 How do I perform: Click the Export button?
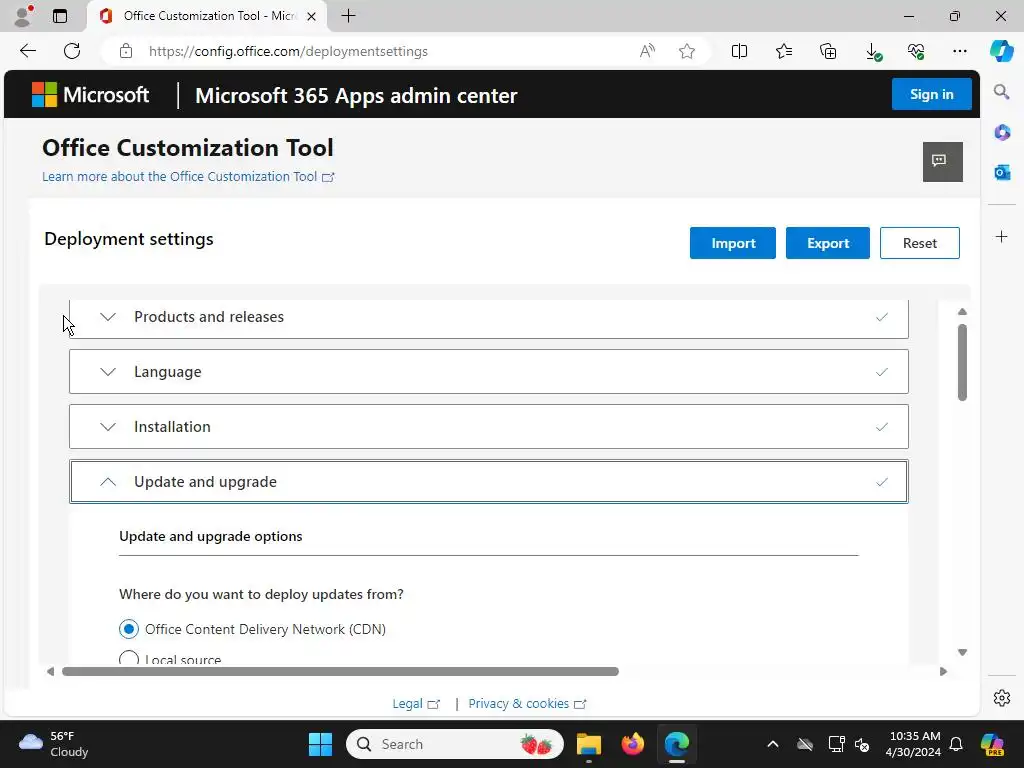point(827,243)
